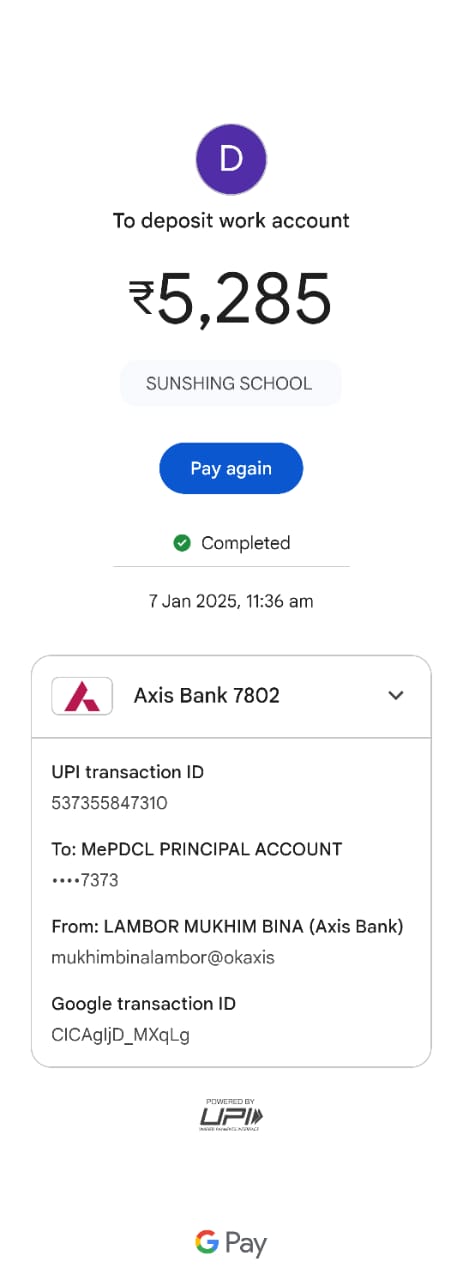The height and width of the screenshot is (1280, 463).
Task: Click the Google transaction ID value CICAgIjD_MXqLg
Action: (120, 1035)
